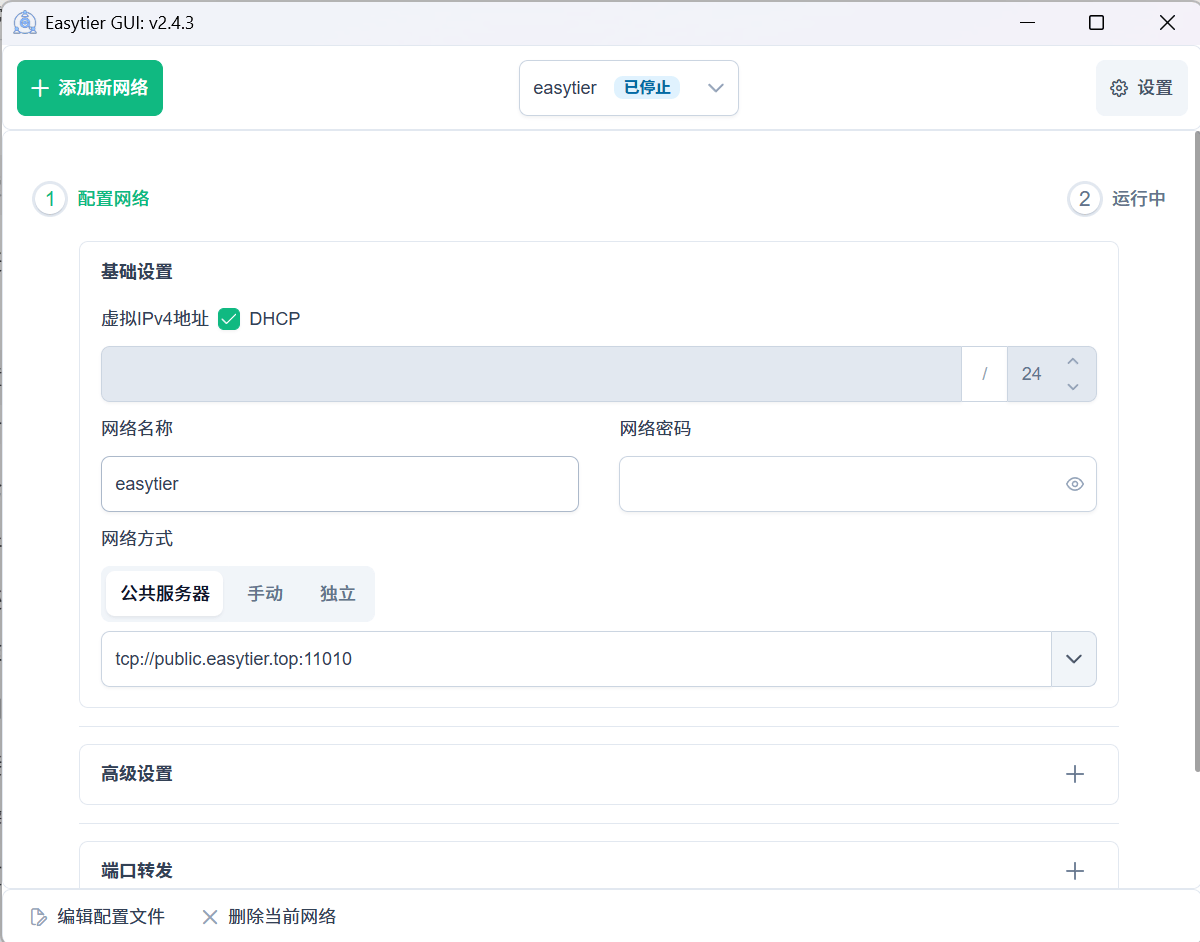Click 编辑配置文件 button
This screenshot has width=1200, height=942.
(x=97, y=917)
